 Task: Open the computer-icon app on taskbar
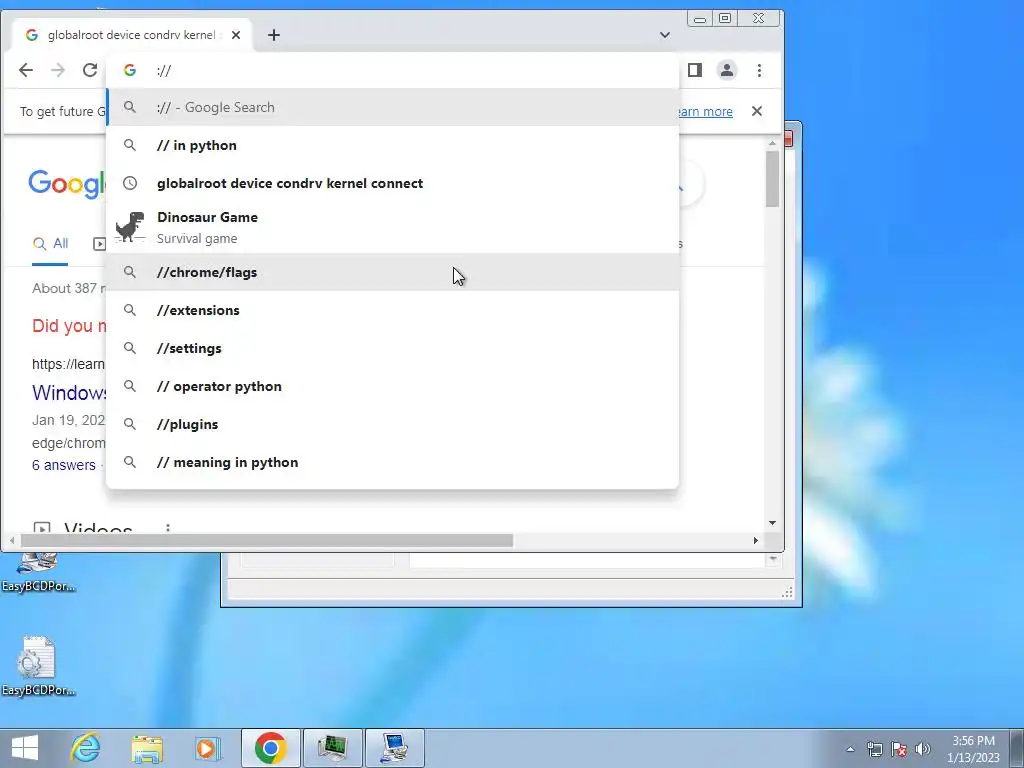coord(394,748)
